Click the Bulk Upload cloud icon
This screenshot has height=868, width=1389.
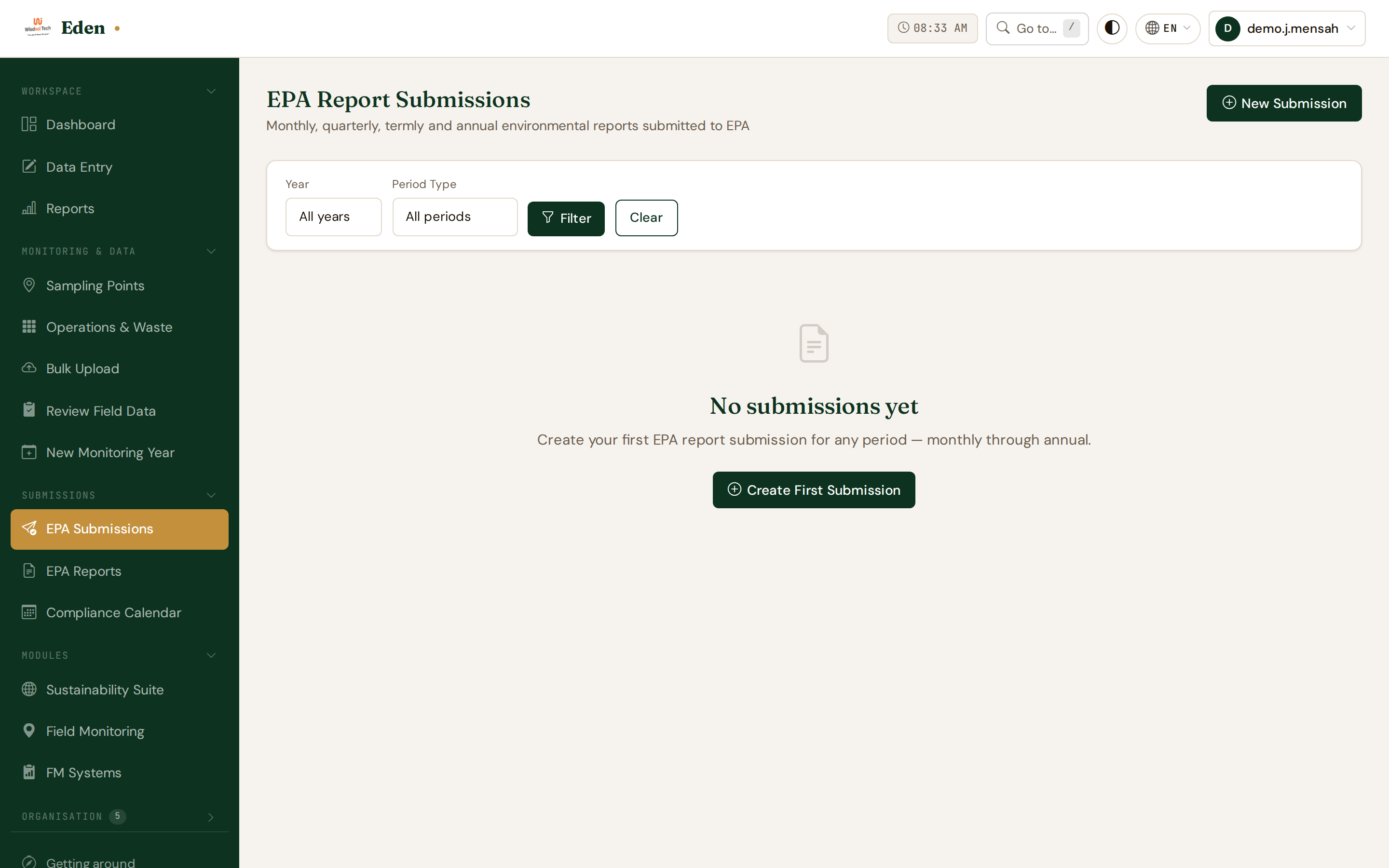pos(29,368)
